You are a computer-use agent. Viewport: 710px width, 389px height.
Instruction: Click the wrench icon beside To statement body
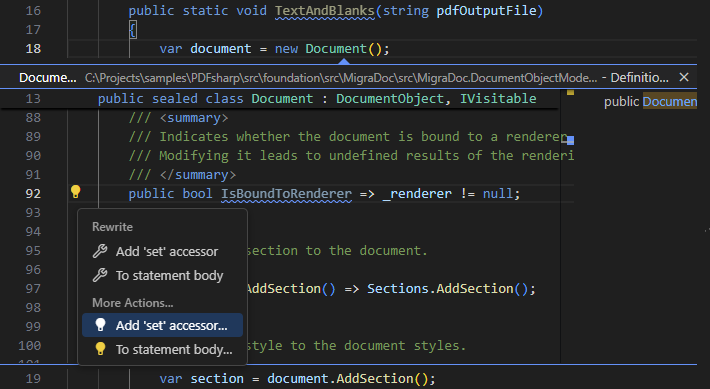pos(100,275)
